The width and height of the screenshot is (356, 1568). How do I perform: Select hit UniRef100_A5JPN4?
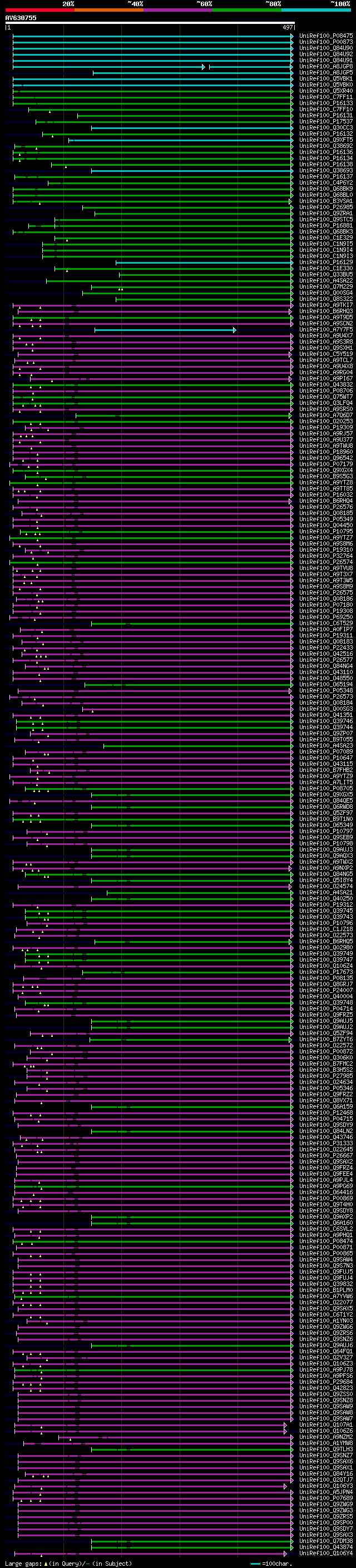coord(326,1492)
